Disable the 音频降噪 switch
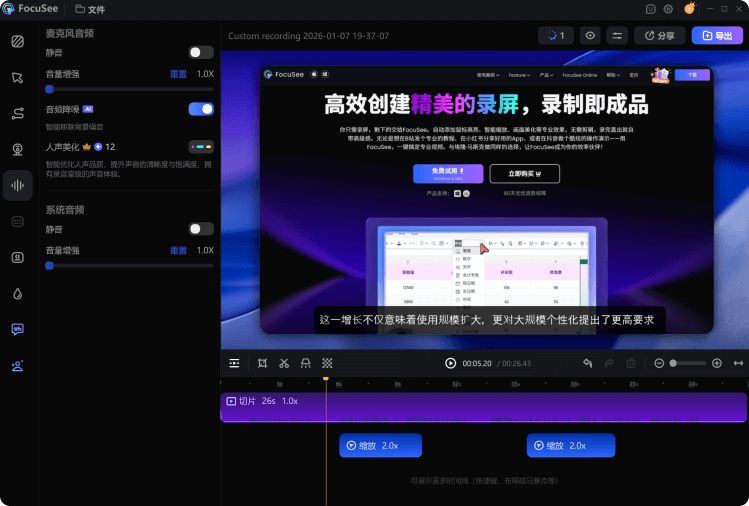749x506 pixels. [x=201, y=109]
